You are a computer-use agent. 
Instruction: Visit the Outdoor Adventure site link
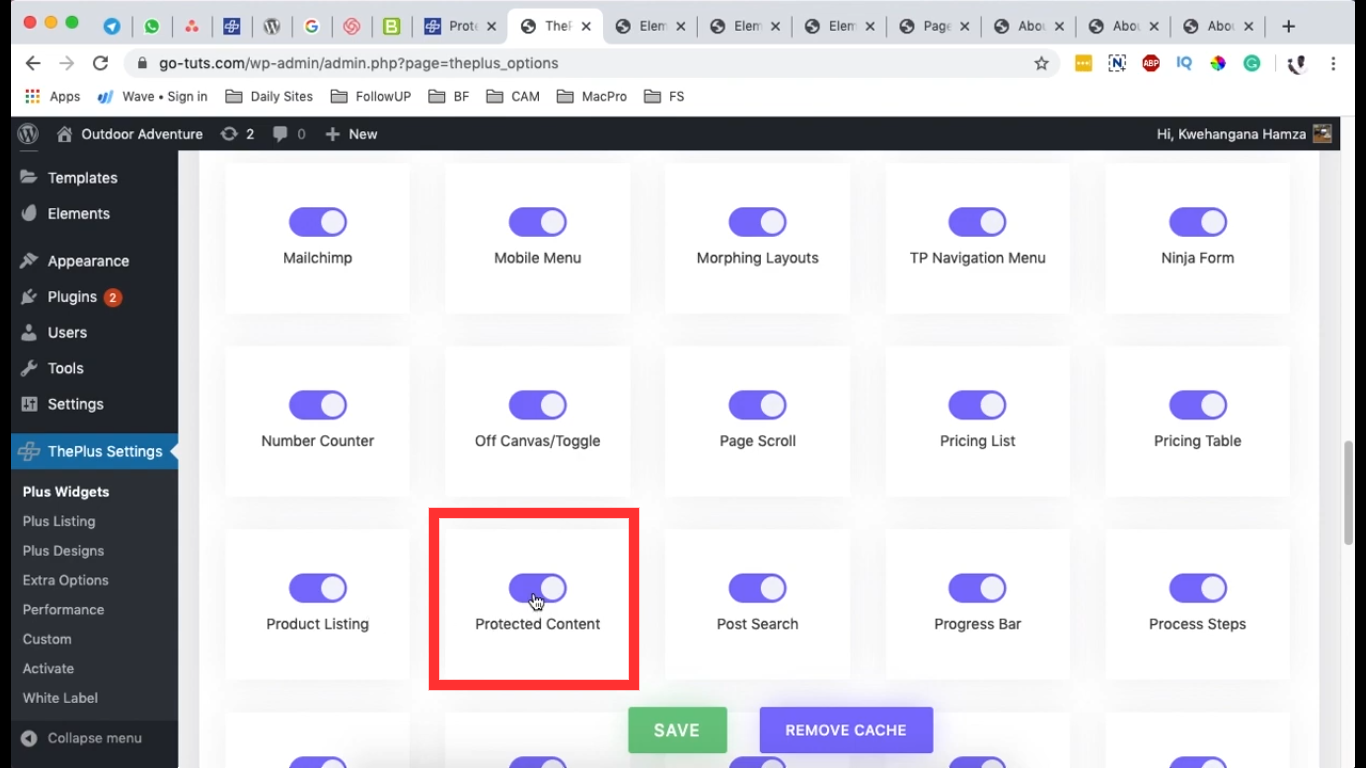tap(129, 134)
